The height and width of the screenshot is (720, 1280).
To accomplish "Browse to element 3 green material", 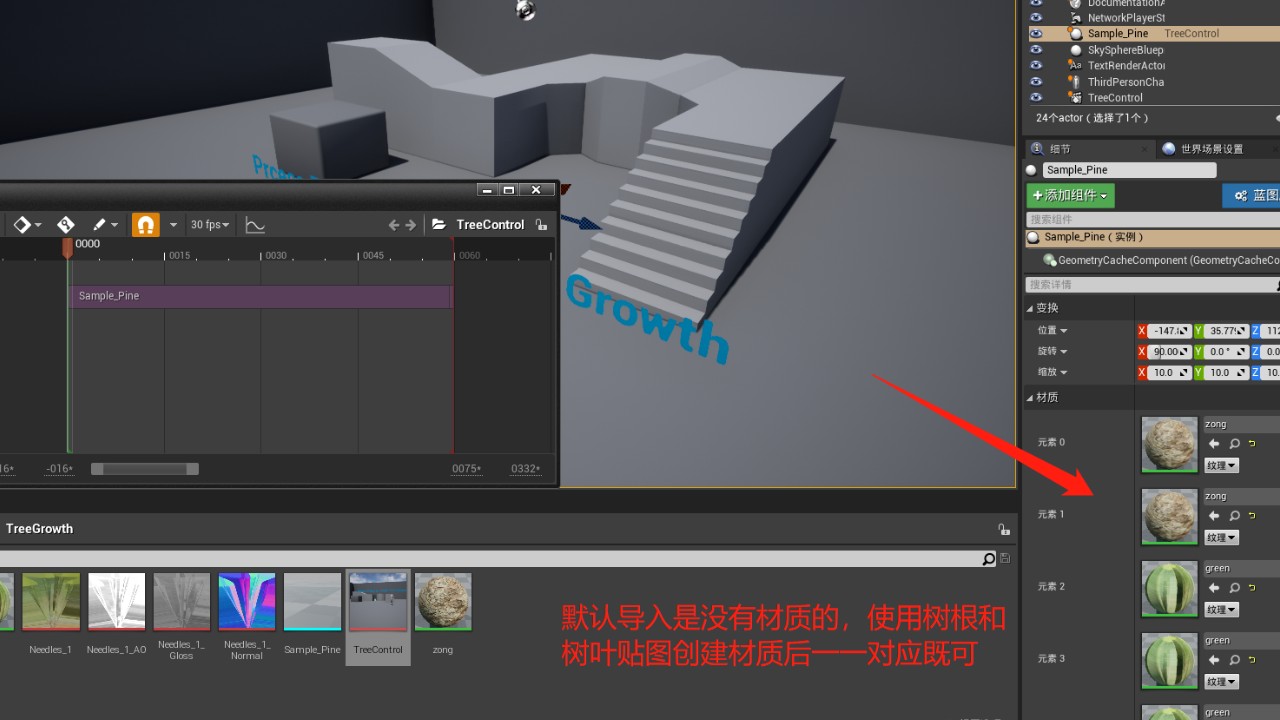I will point(1235,660).
